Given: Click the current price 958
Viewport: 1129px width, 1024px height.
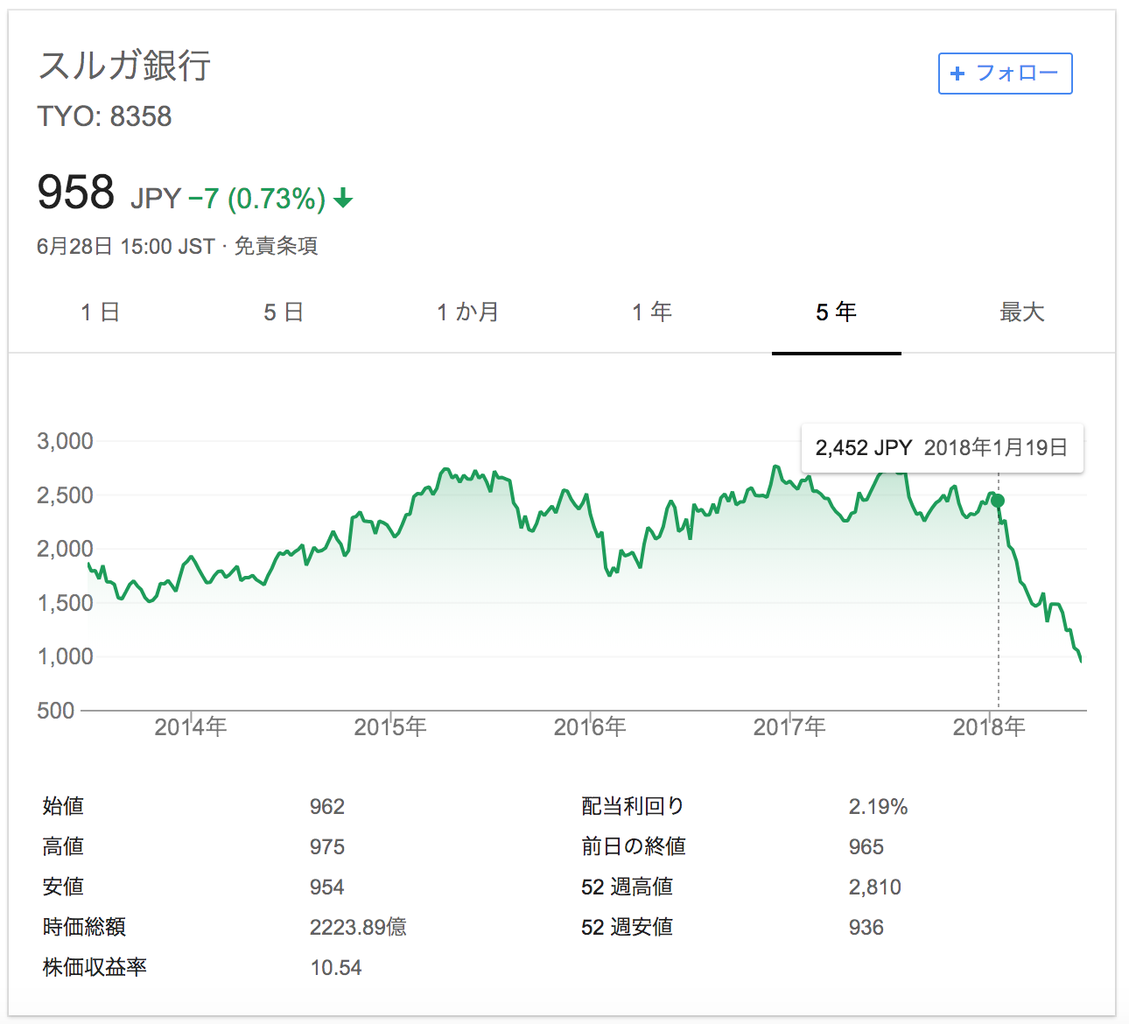Looking at the screenshot, I should (76, 192).
